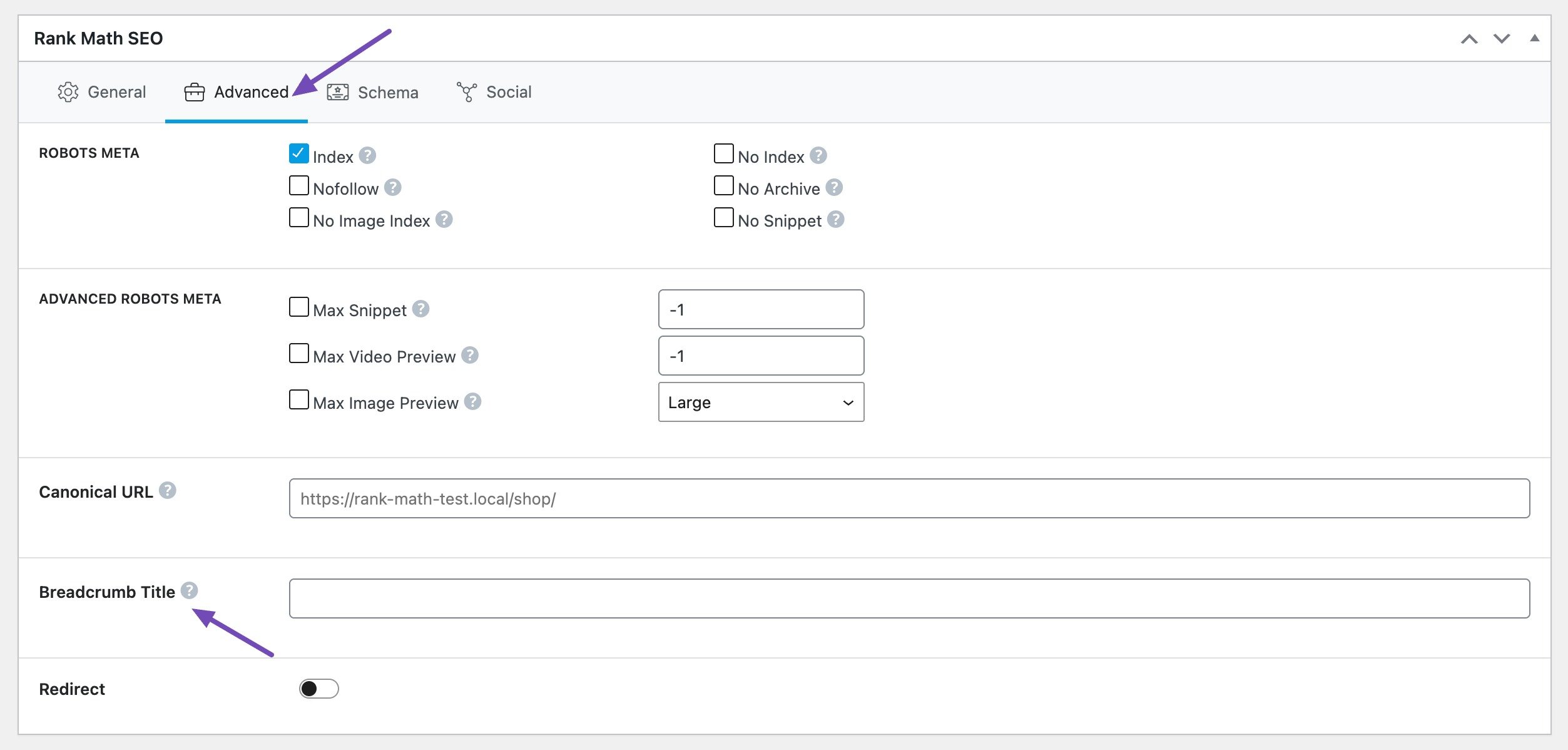This screenshot has height=750, width=1568.
Task: Open Max Image Preview size dropdown
Action: tap(761, 402)
